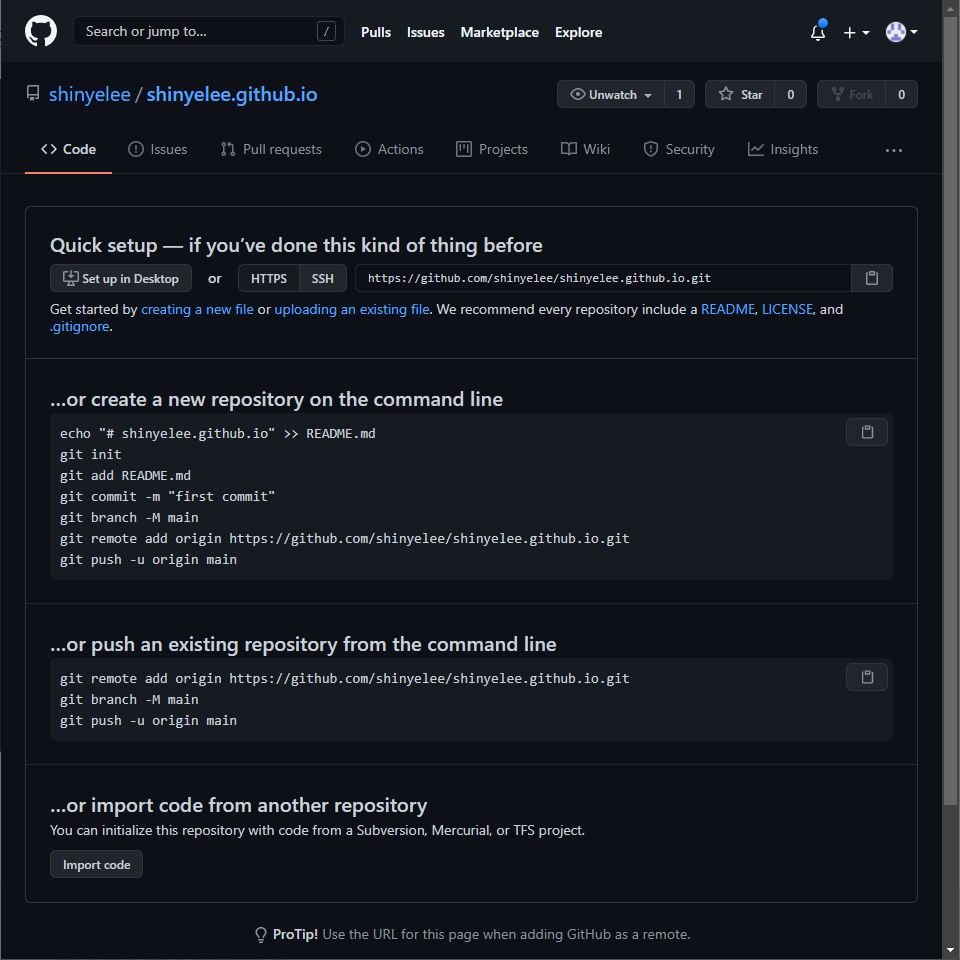960x960 pixels.
Task: Click the ProTip lightbulb icon
Action: click(261, 934)
